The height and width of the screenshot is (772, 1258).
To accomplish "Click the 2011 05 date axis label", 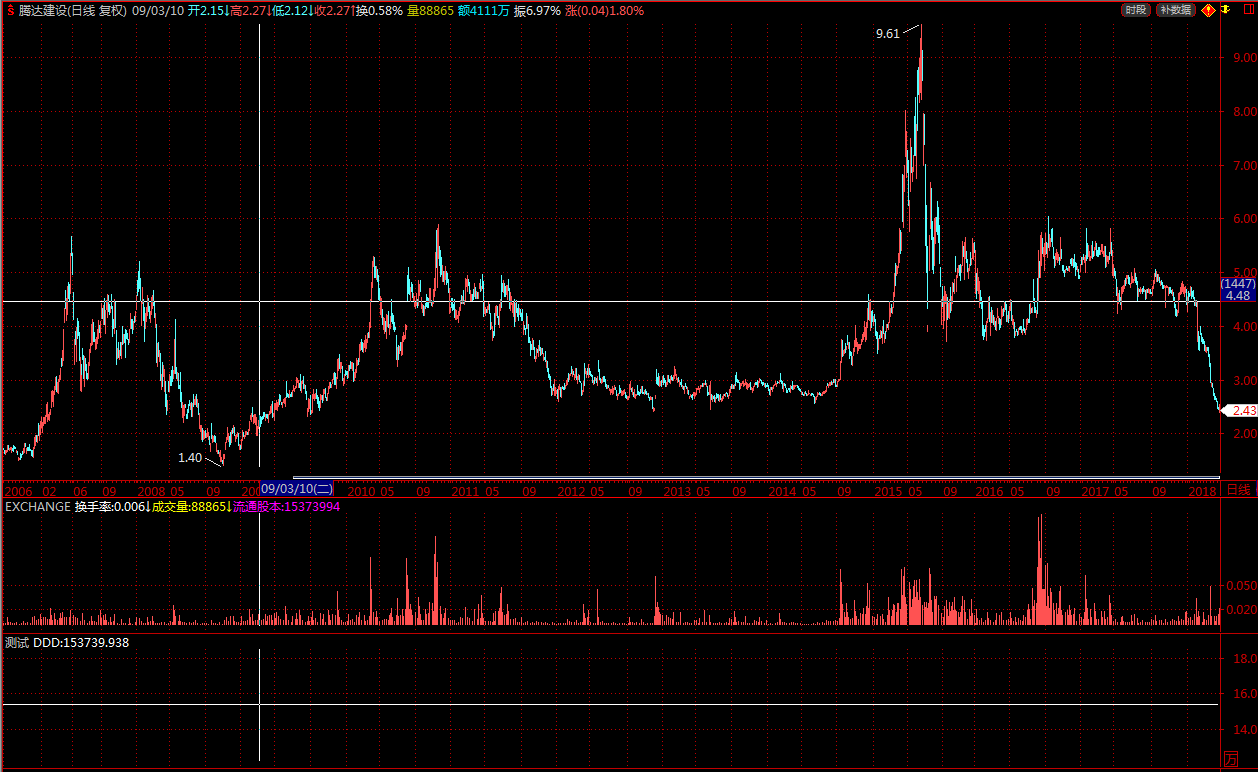I will pos(474,492).
